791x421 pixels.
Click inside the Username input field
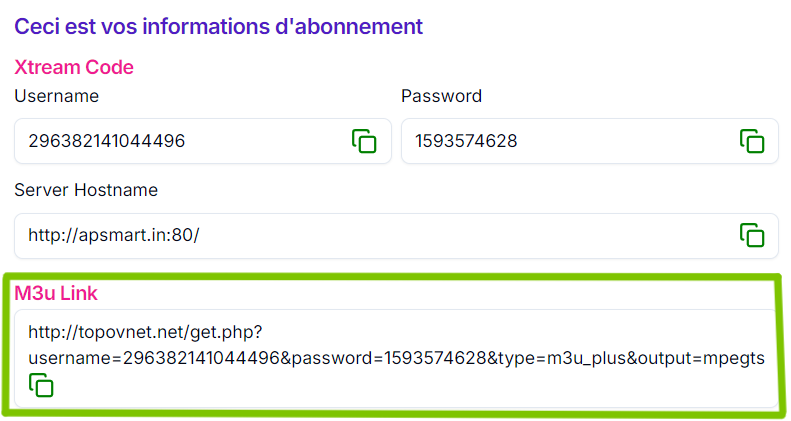[x=250, y=141]
